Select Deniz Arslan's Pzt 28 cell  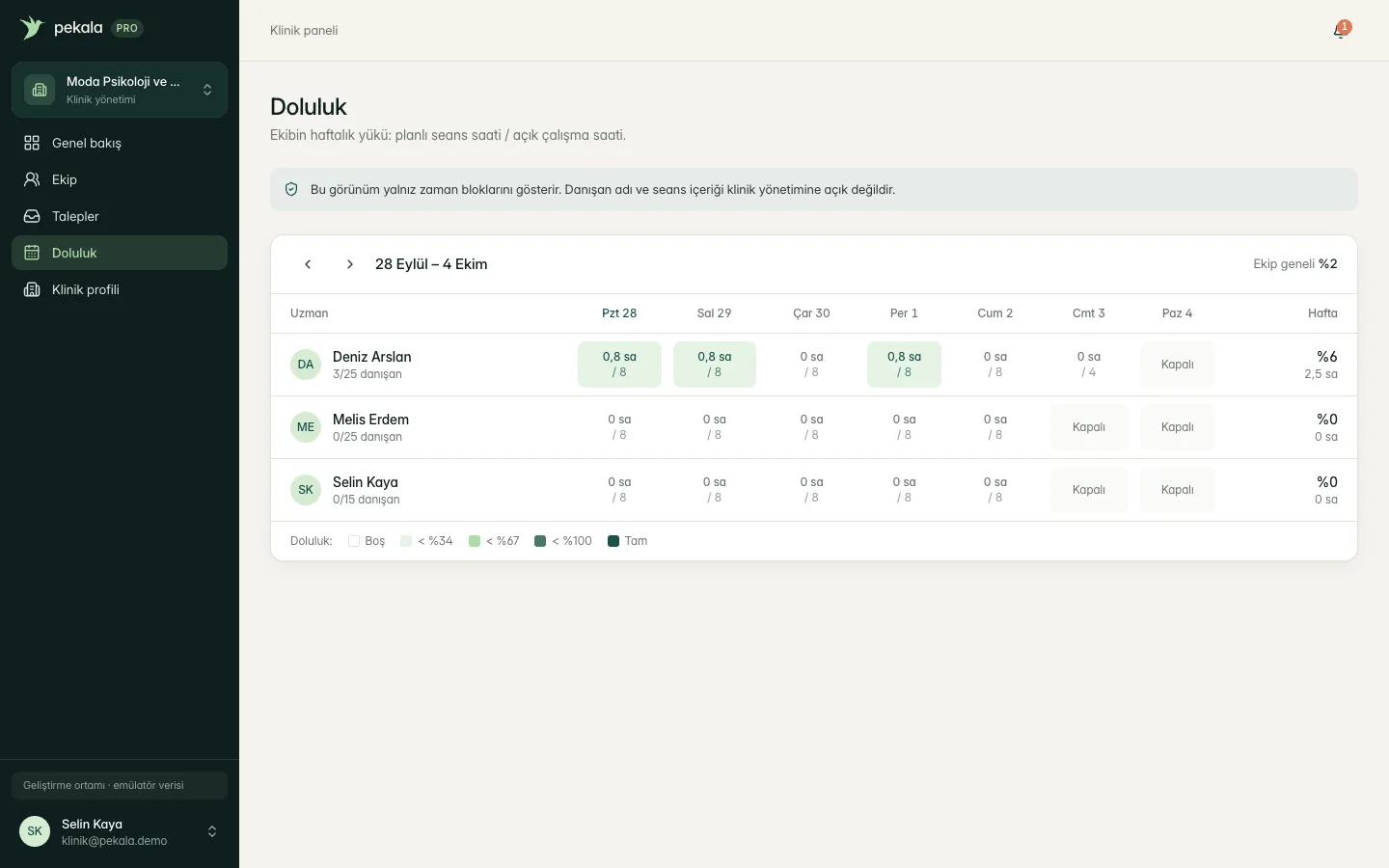coord(619,365)
